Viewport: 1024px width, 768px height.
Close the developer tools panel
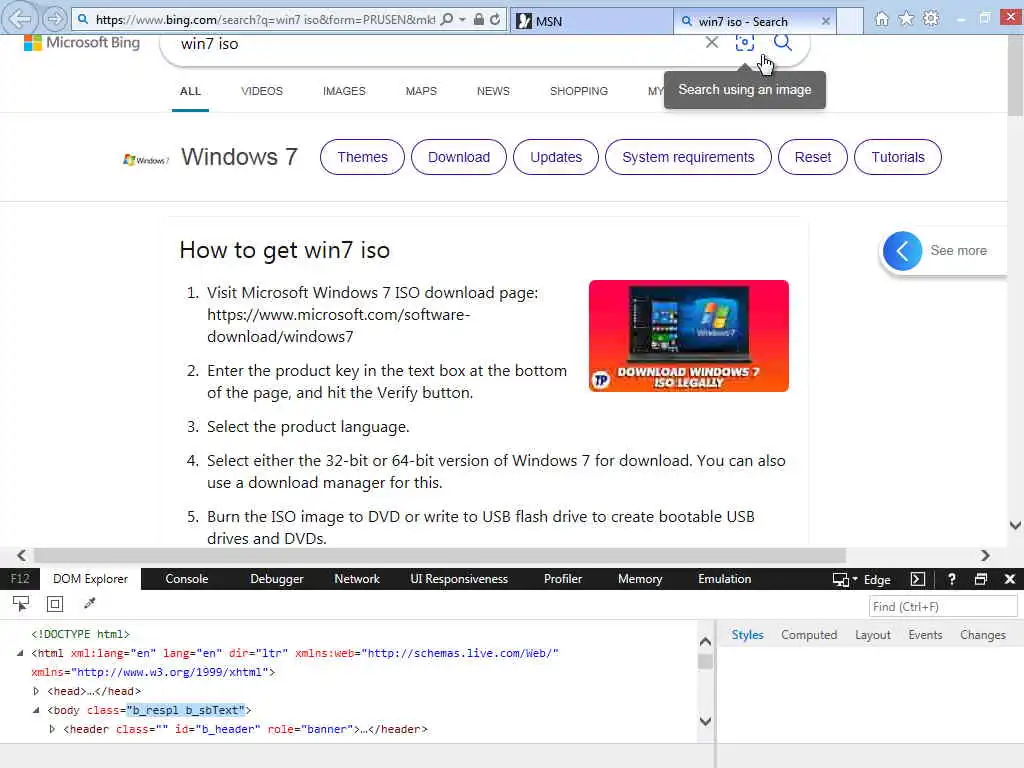click(1010, 579)
